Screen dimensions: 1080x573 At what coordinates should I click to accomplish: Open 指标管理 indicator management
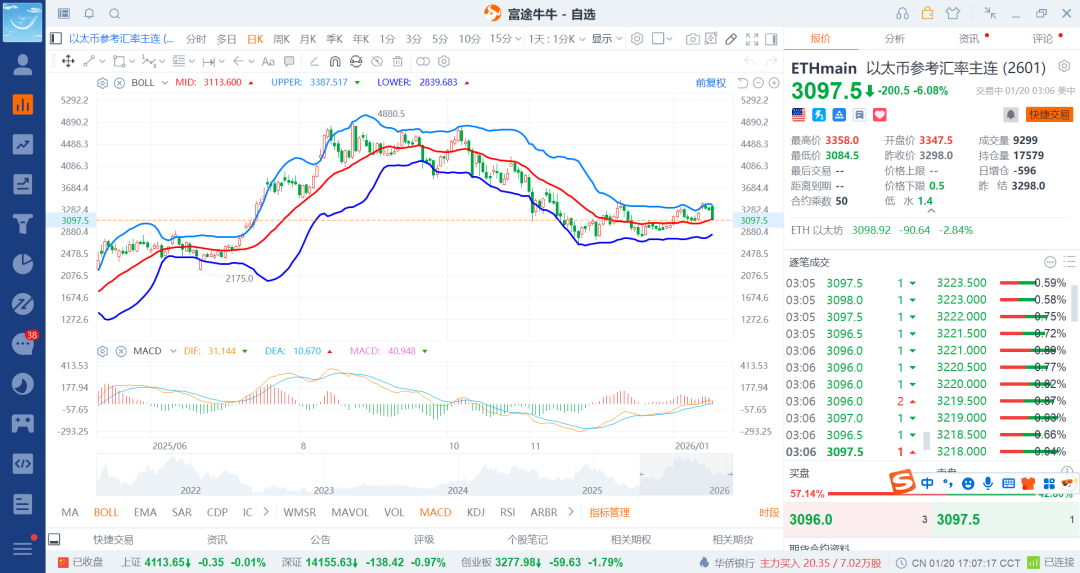(610, 512)
